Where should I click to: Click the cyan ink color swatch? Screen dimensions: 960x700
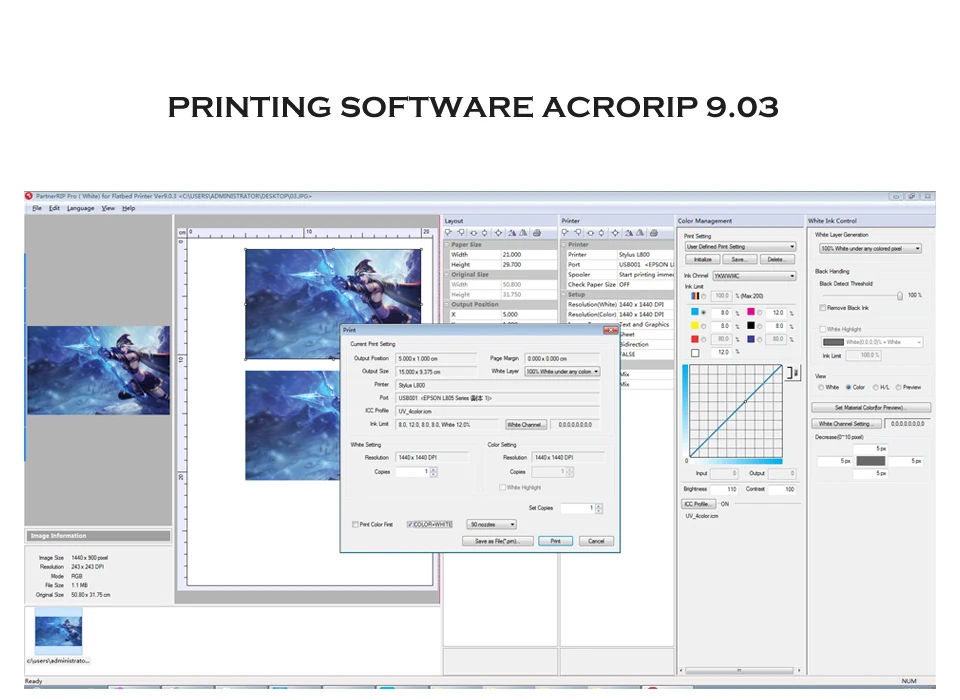(x=695, y=312)
